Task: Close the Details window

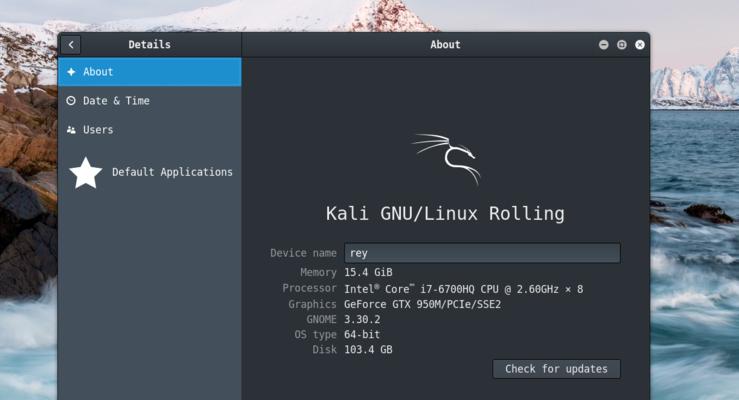Action: point(640,45)
